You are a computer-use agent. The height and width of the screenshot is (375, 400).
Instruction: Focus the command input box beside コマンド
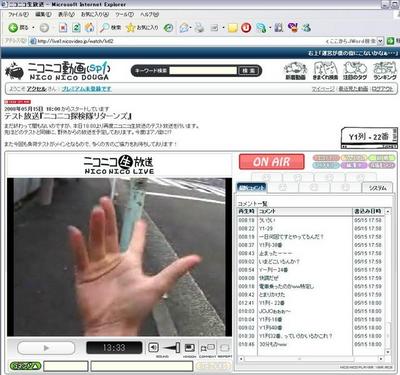pos(66,366)
